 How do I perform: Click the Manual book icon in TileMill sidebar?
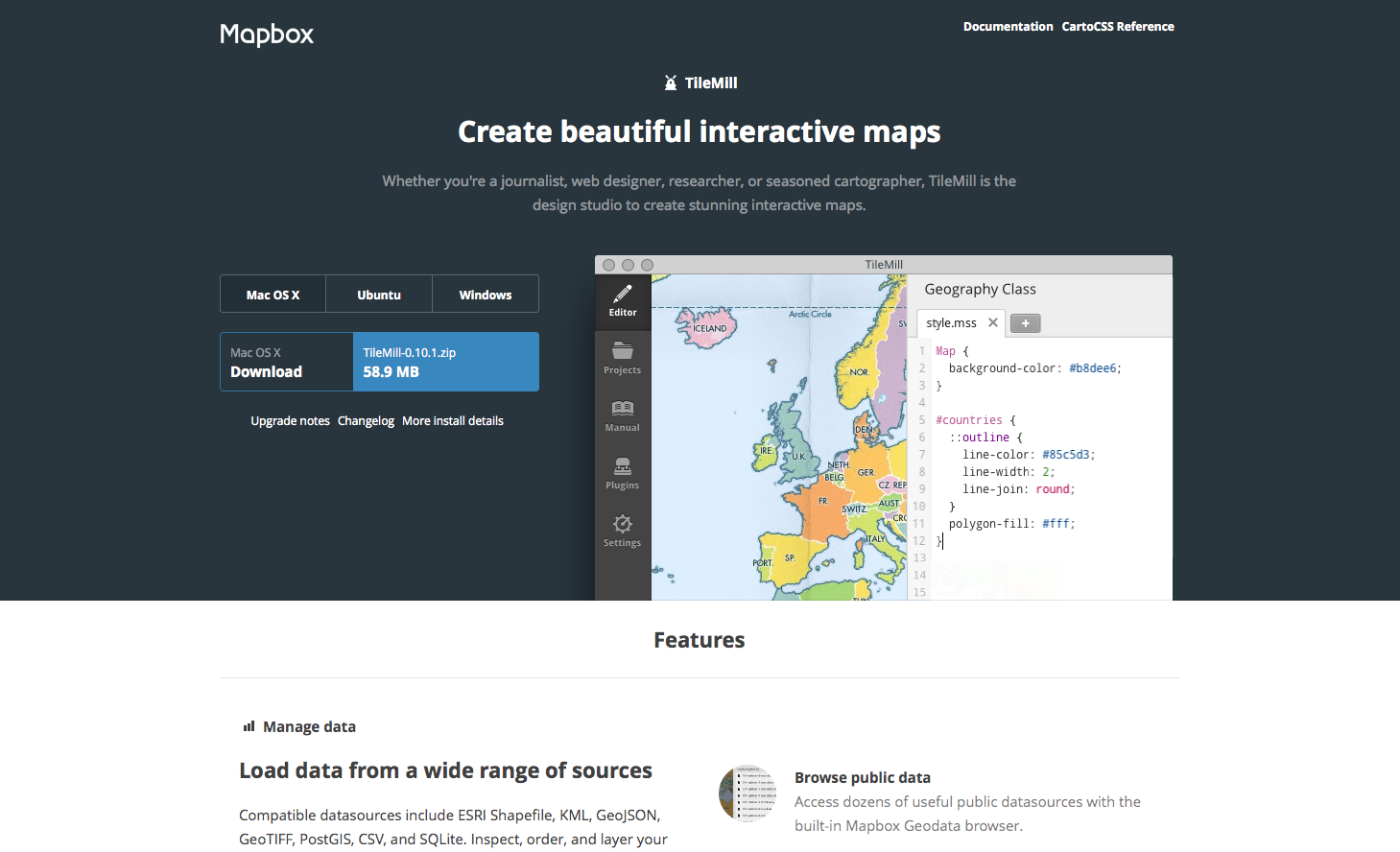coord(623,409)
